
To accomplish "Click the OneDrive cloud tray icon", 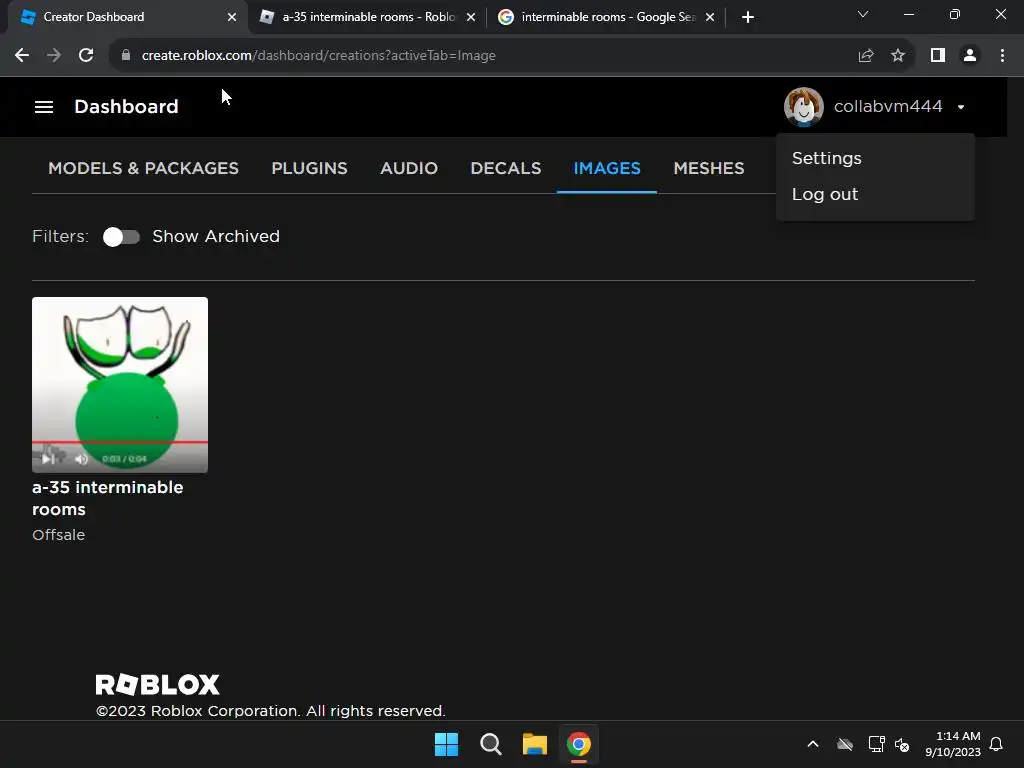I will [x=845, y=744].
